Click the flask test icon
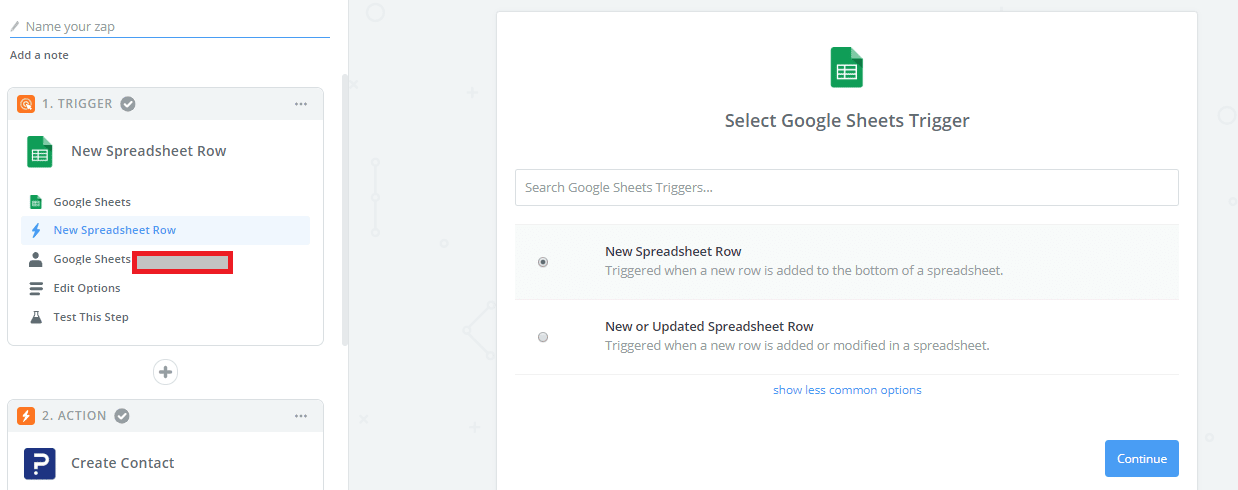Screen dimensions: 1238x490 [36, 317]
